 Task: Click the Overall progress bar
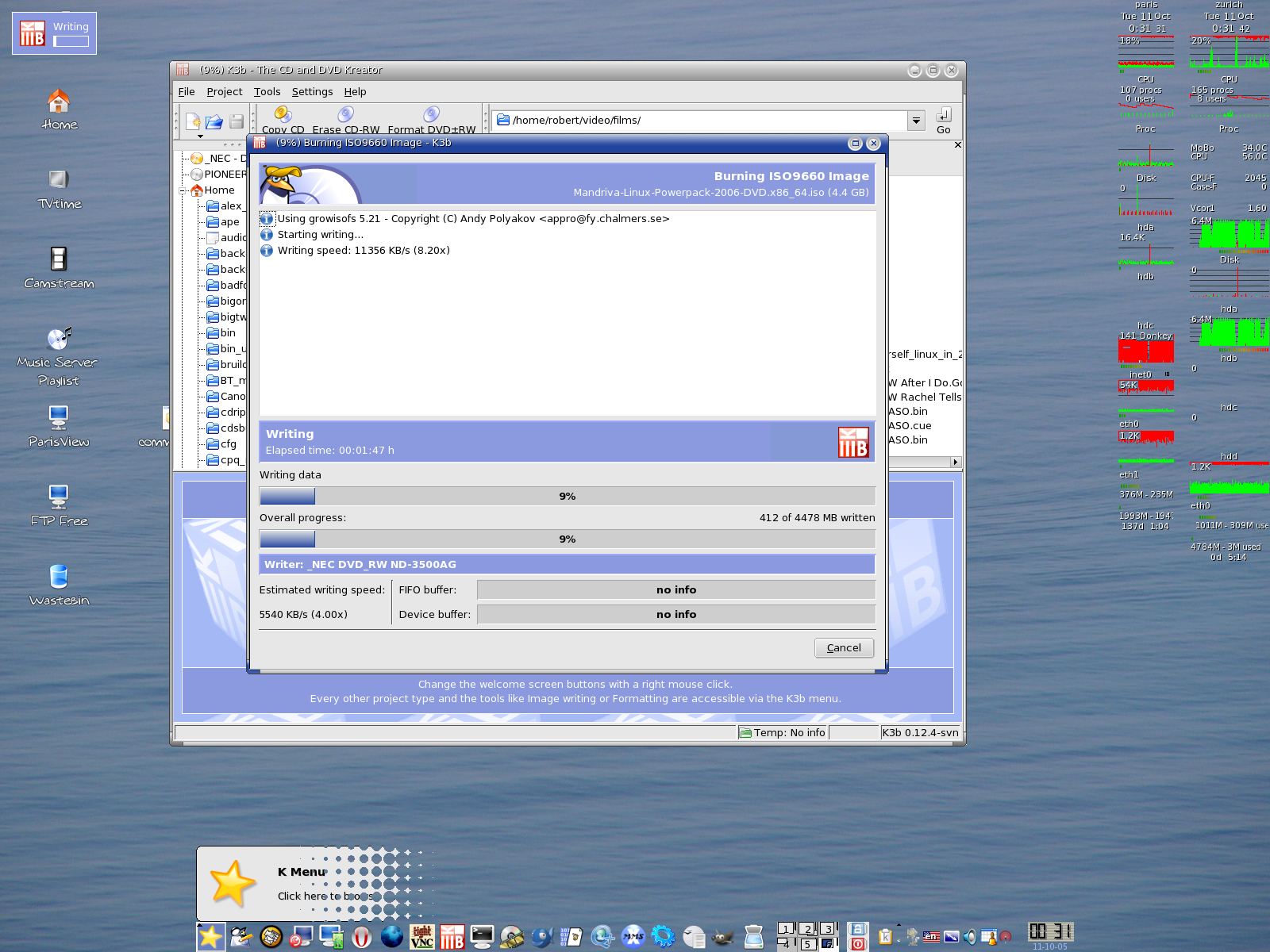pyautogui.click(x=568, y=539)
